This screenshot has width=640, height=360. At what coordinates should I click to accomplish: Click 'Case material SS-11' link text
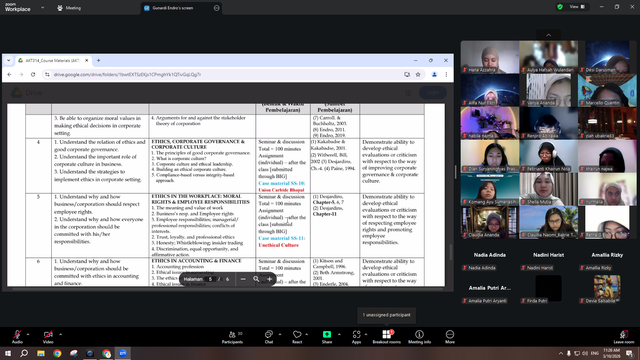281,238
